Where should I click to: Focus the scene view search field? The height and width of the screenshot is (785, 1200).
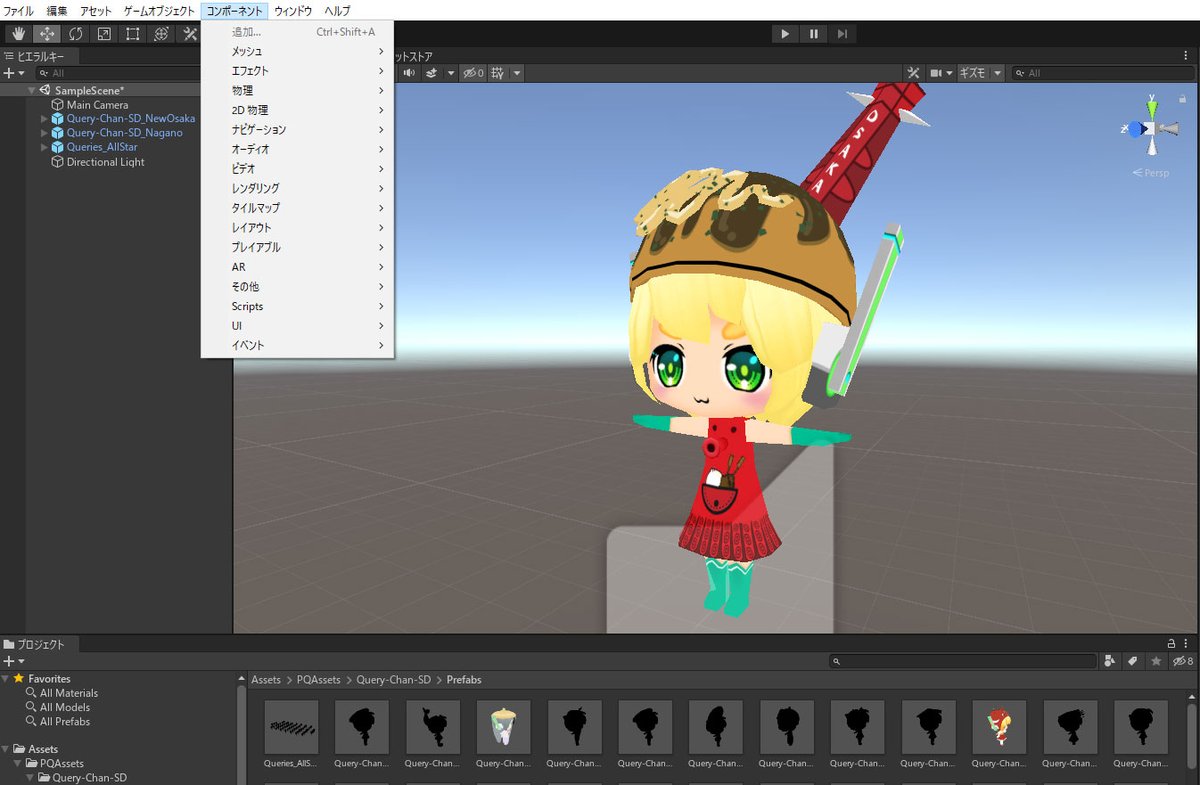point(1104,73)
